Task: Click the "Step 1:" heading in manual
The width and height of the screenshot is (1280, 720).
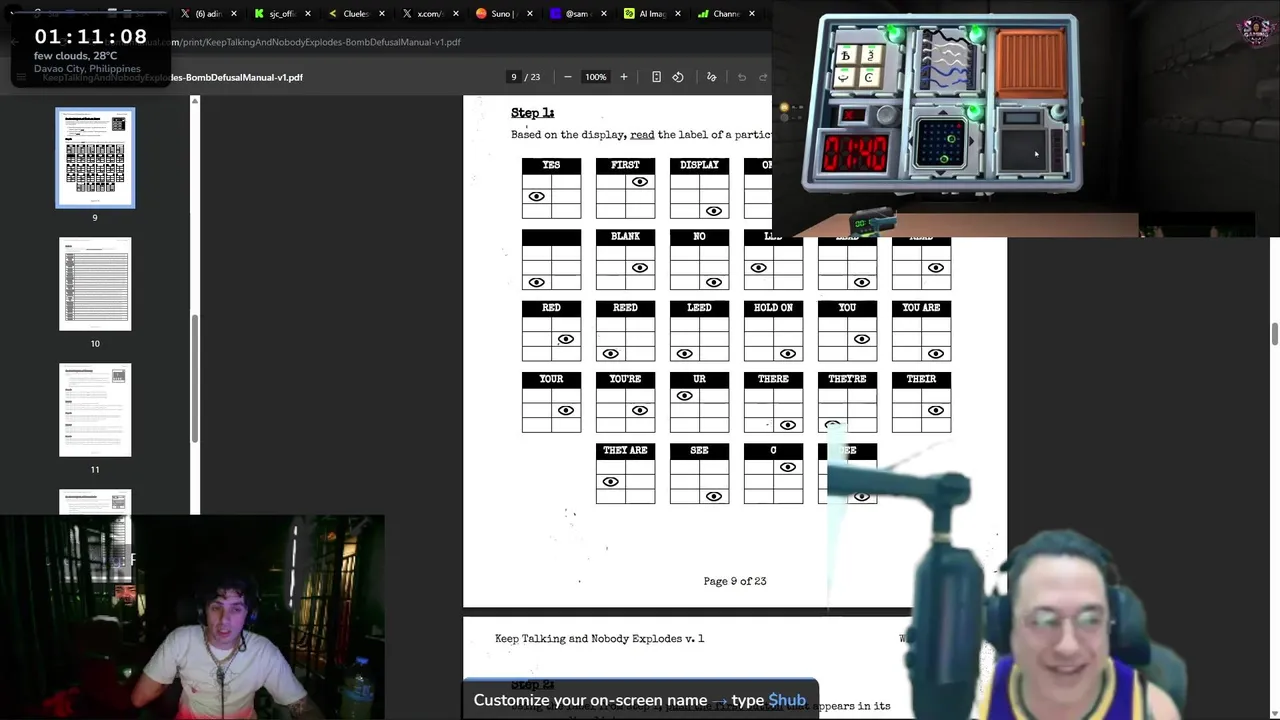Action: 532,113
